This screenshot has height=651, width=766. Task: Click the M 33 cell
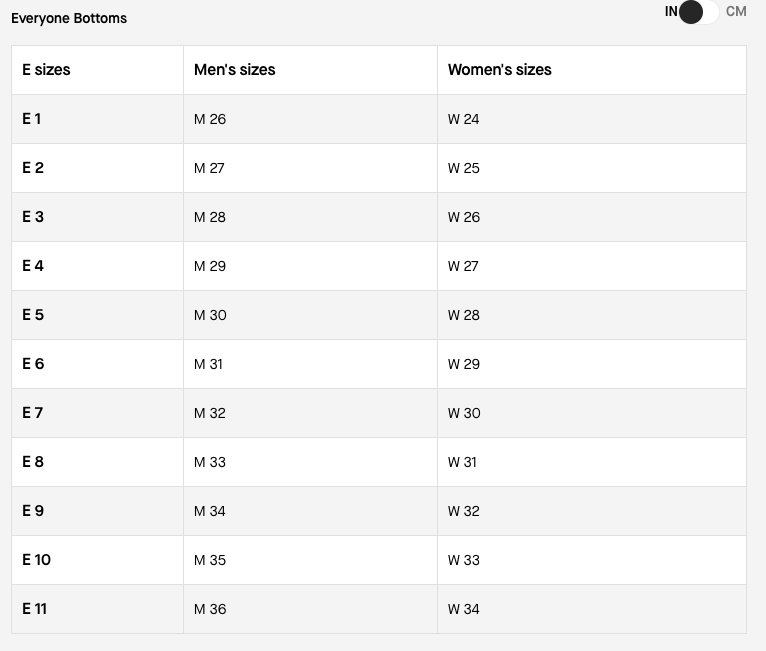pyautogui.click(x=210, y=462)
